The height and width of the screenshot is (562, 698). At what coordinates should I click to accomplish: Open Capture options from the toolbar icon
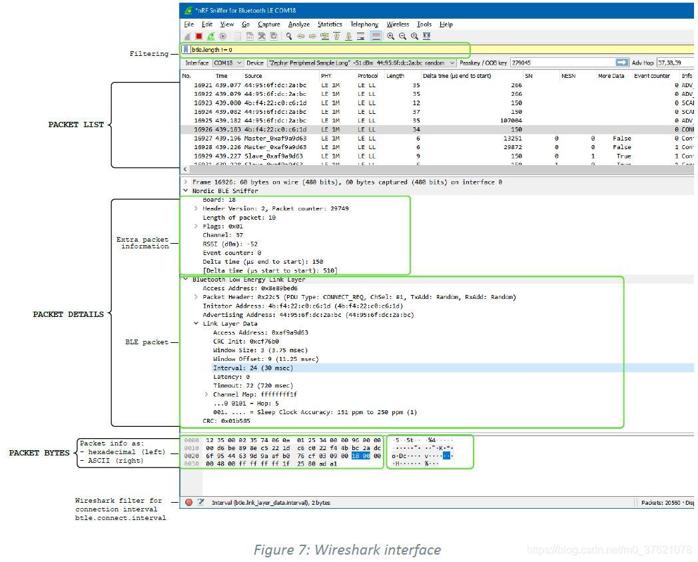coord(223,37)
